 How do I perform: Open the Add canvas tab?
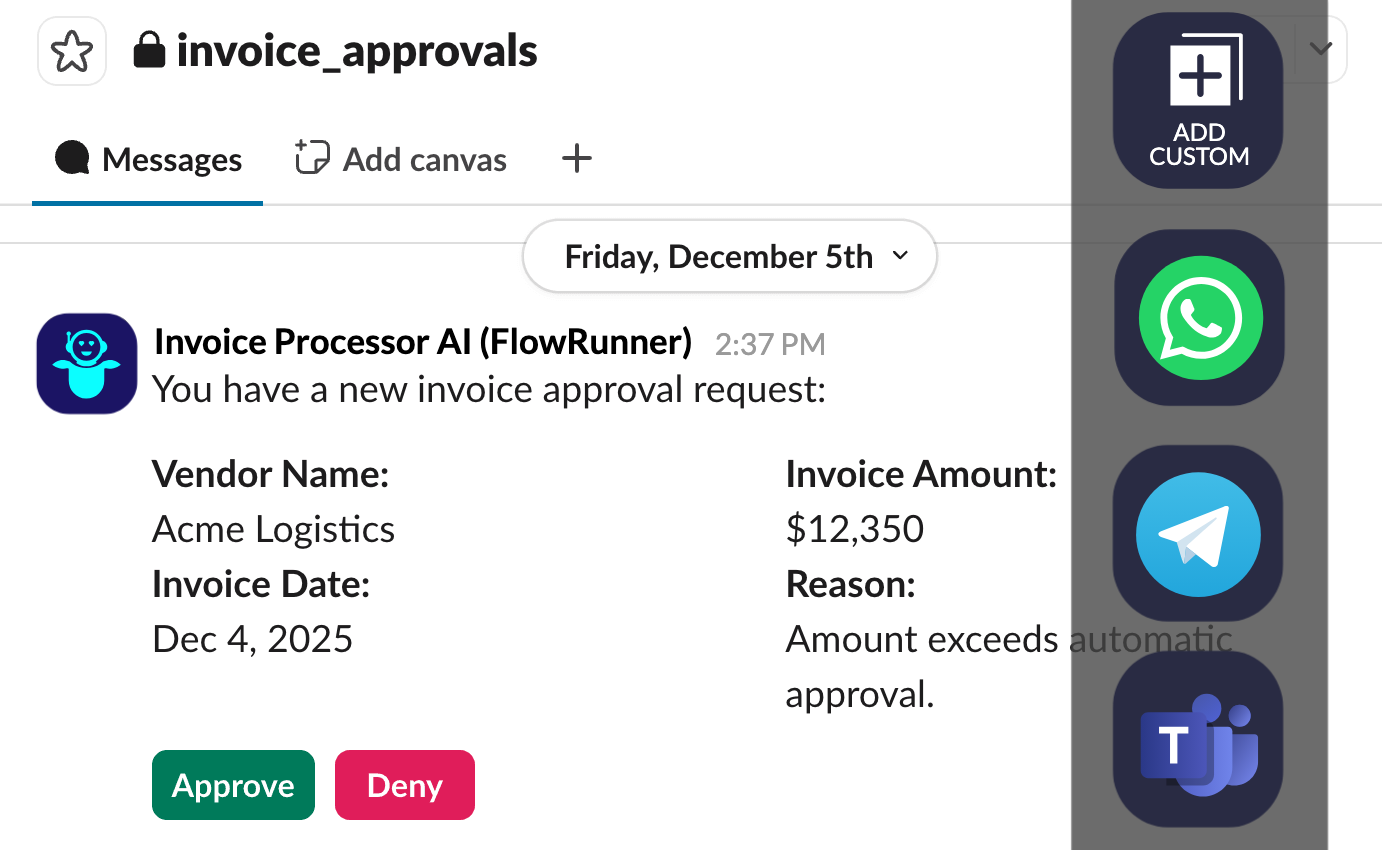coord(402,160)
